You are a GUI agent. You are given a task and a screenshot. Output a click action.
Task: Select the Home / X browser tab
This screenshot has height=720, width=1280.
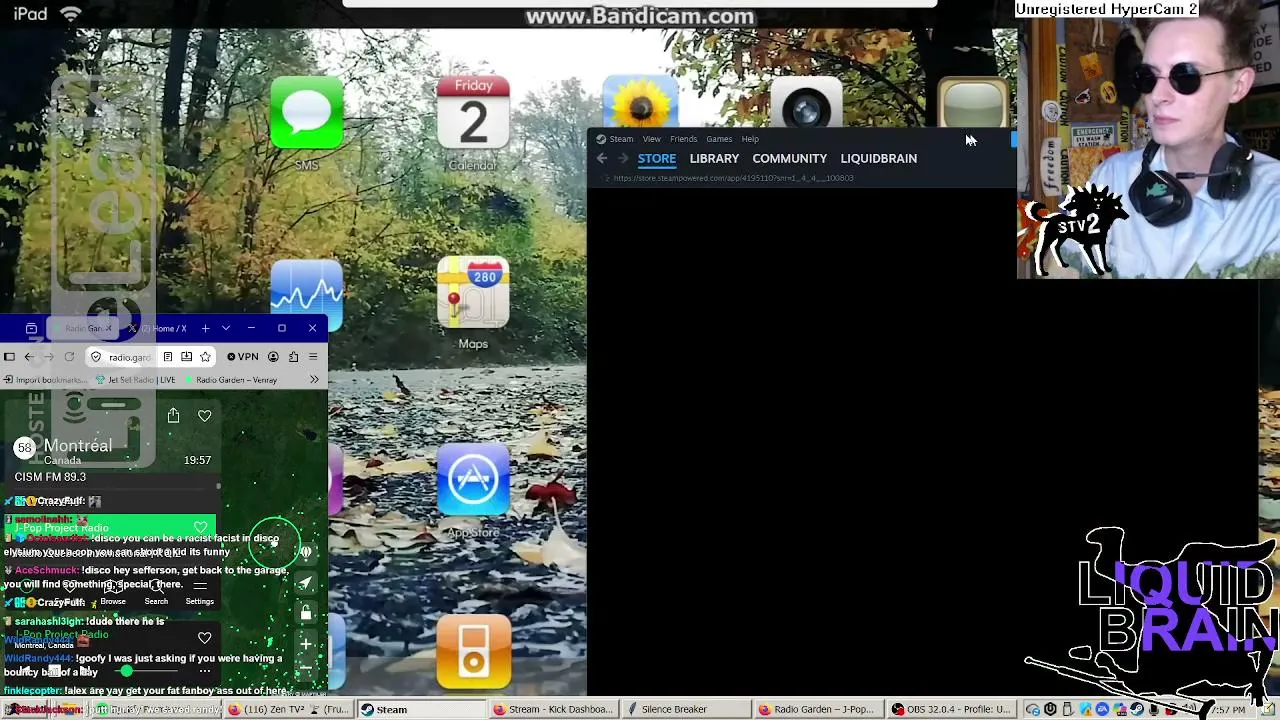(x=158, y=328)
